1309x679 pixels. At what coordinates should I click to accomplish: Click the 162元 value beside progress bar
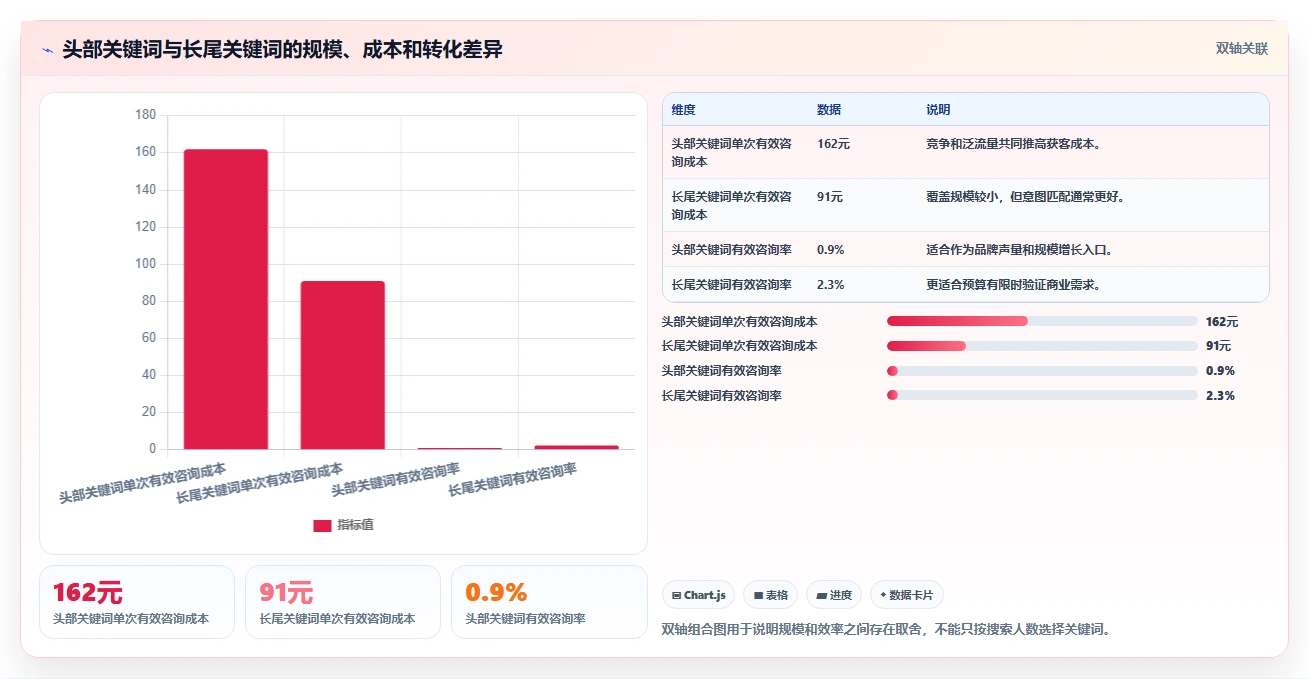coord(1222,322)
